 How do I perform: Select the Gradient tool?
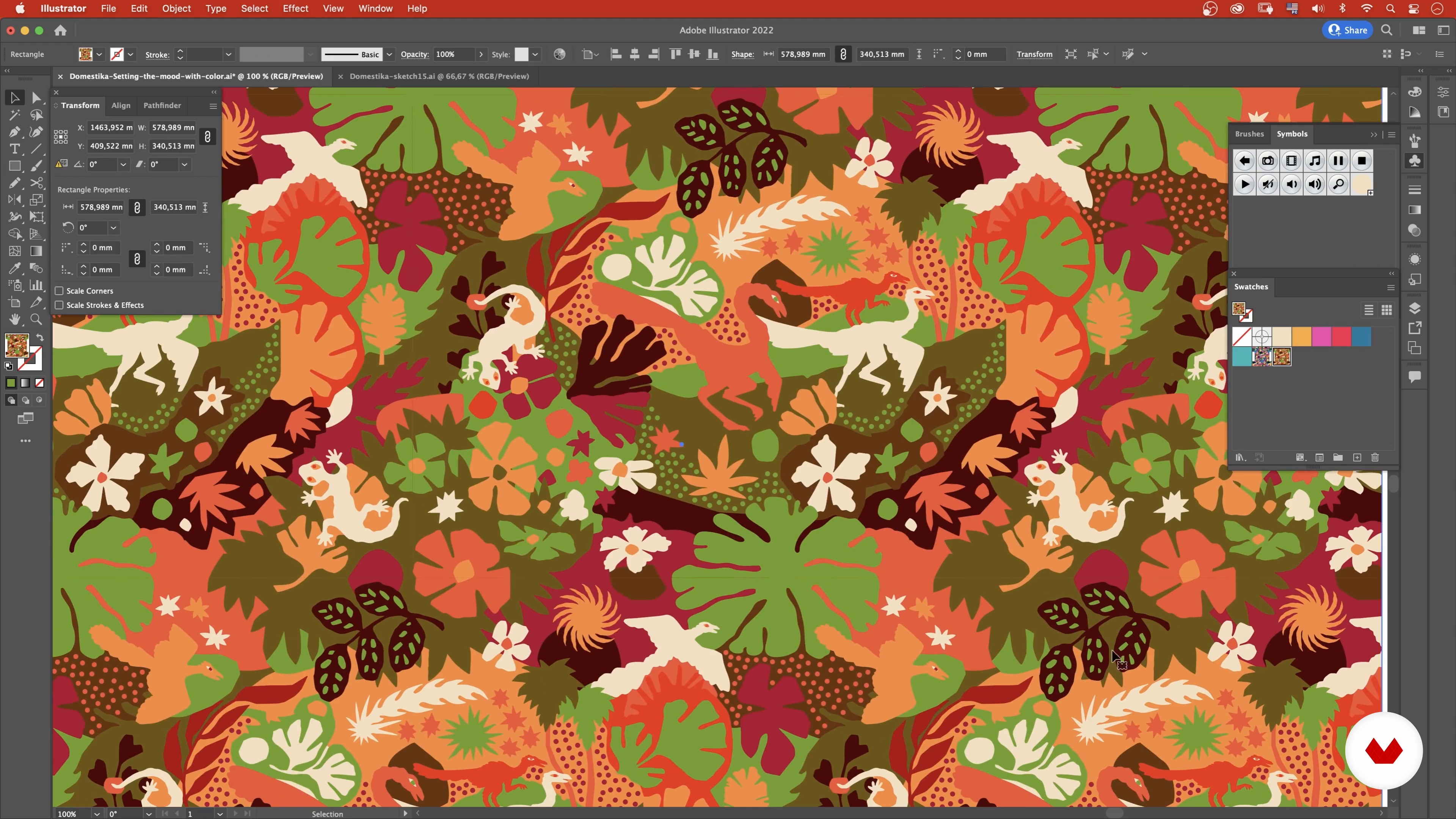click(x=36, y=251)
